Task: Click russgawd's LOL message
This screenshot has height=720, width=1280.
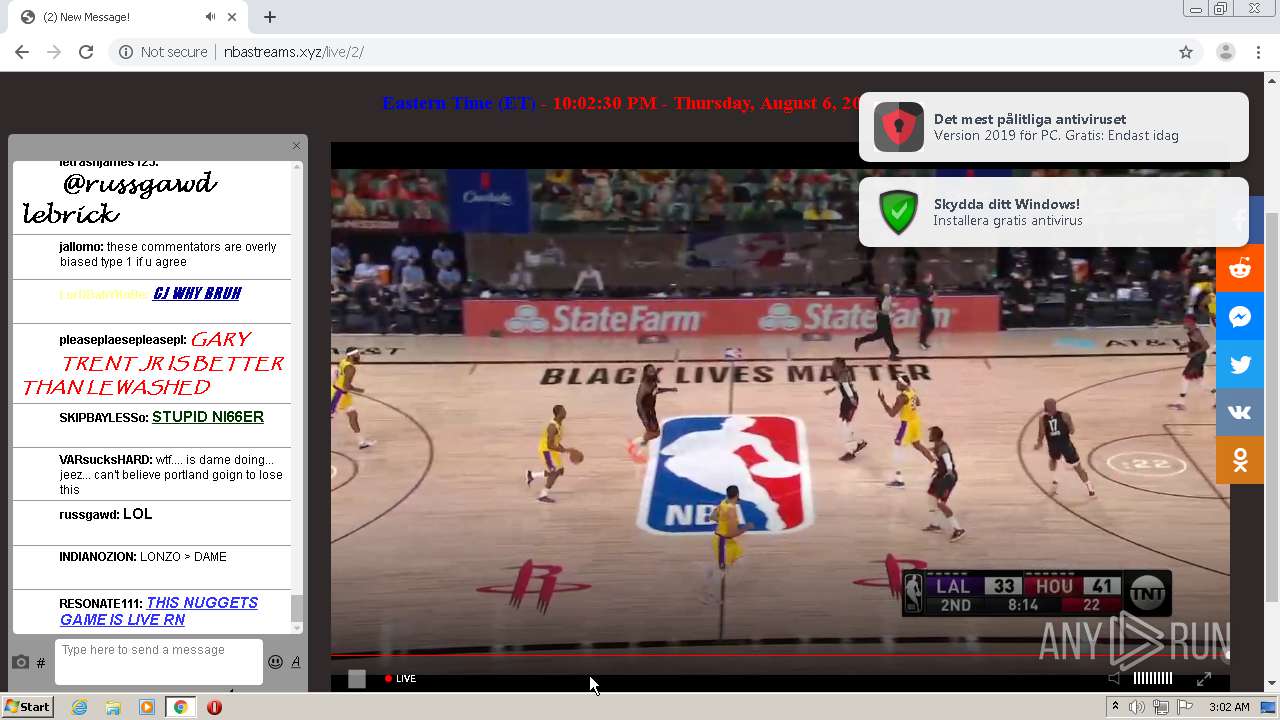Action: tap(137, 514)
